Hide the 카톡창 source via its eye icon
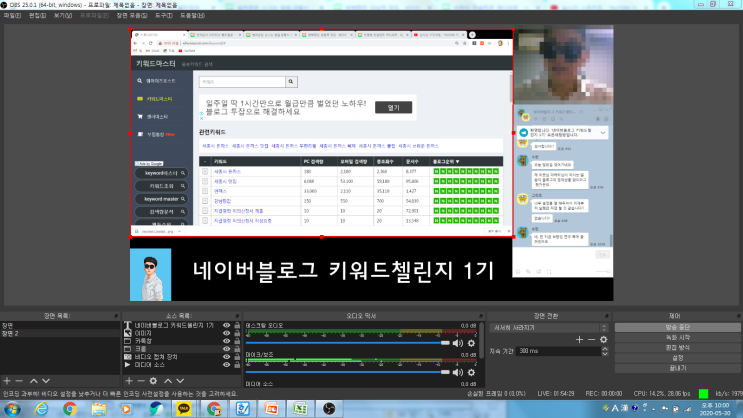The image size is (743, 418). coord(227,341)
